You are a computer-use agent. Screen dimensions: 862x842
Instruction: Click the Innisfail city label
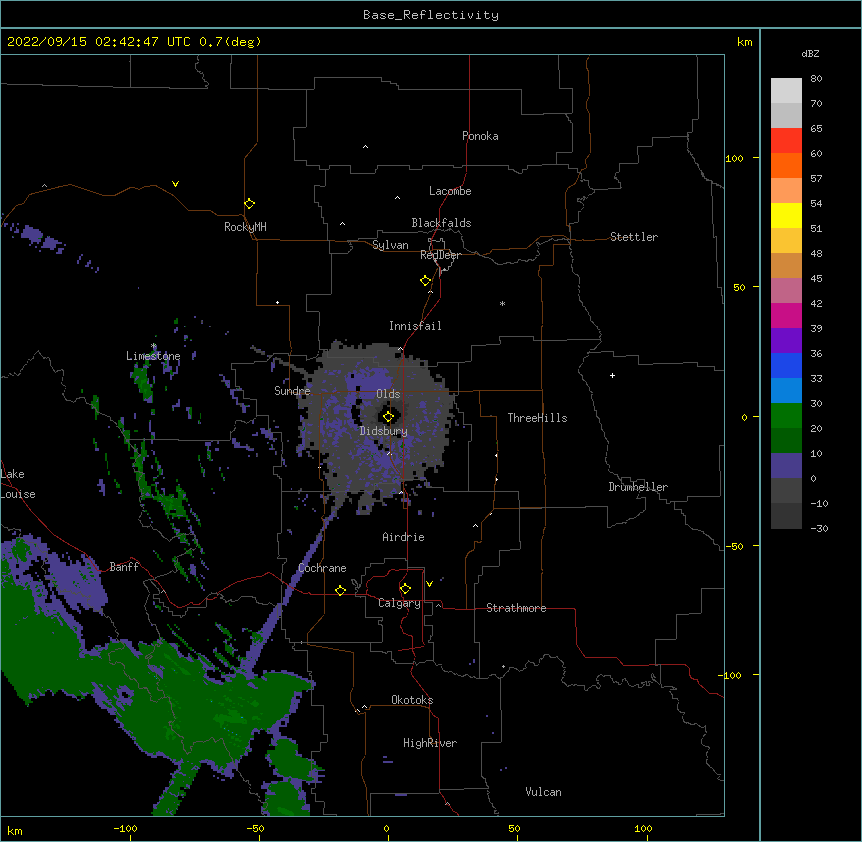click(415, 326)
